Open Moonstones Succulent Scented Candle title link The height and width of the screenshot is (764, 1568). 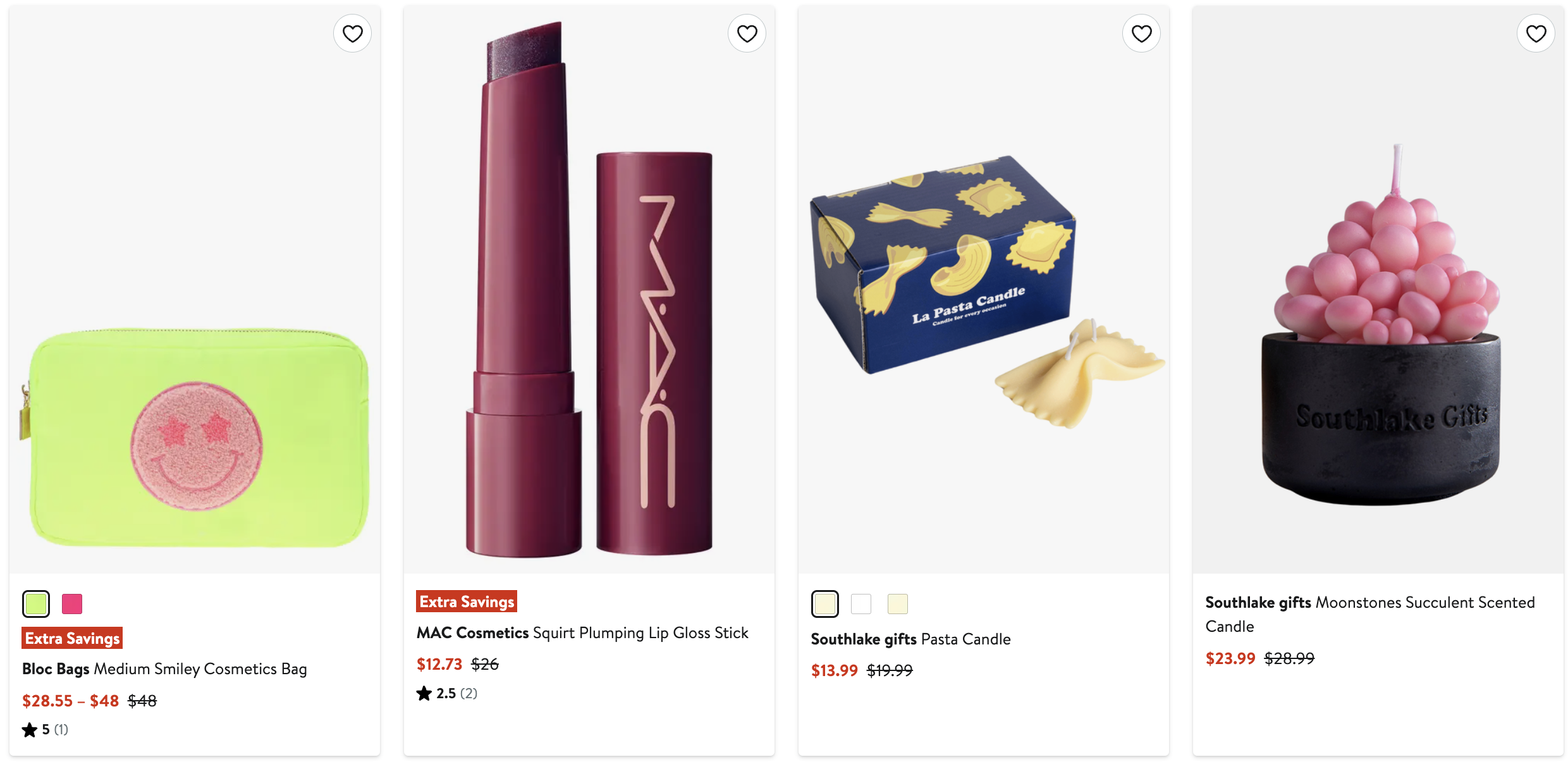[1369, 613]
